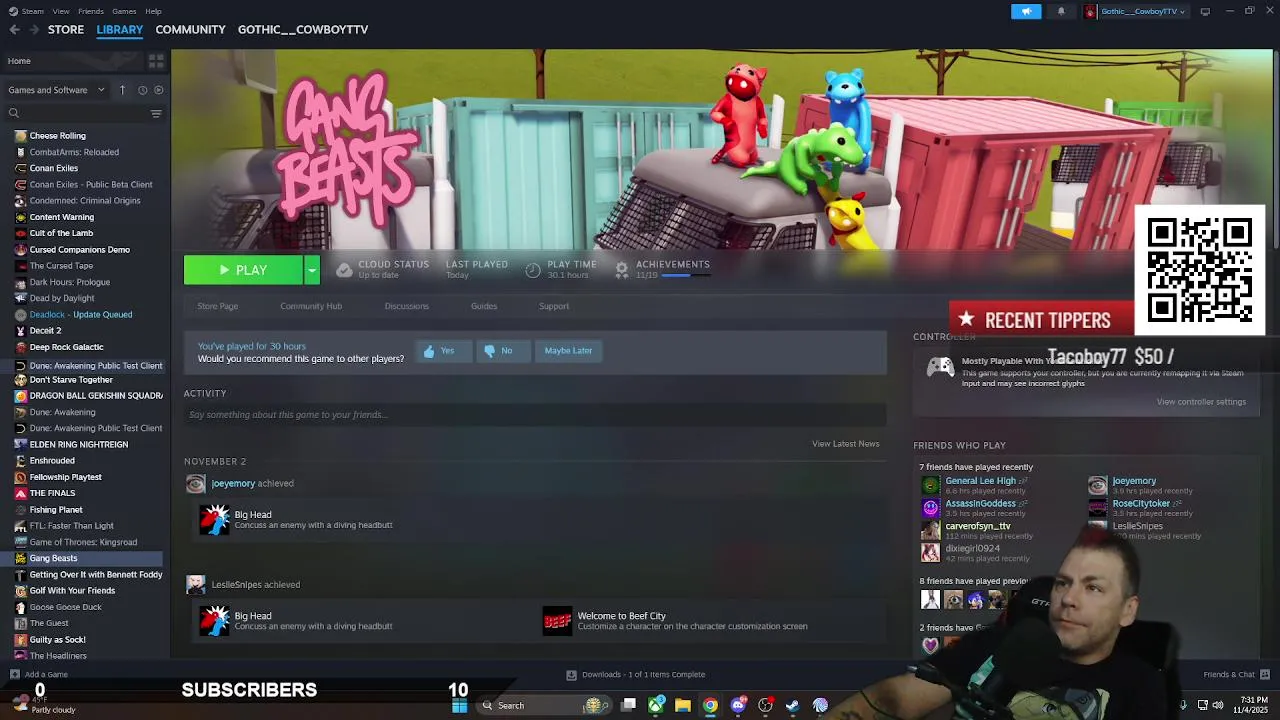Open File Explorer from taskbar

click(x=683, y=706)
